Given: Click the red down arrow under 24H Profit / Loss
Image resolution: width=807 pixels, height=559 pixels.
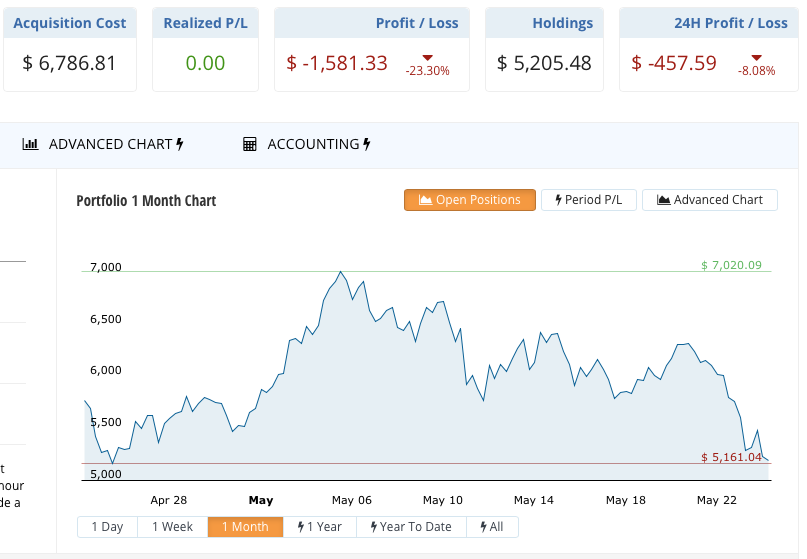Looking at the screenshot, I should click(756, 57).
